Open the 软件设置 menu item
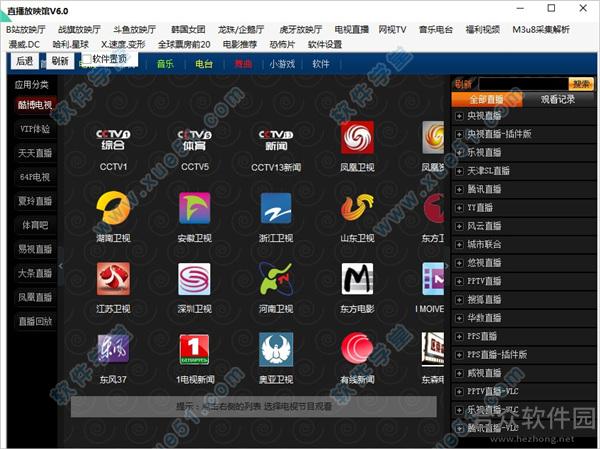This screenshot has width=600, height=449. pyautogui.click(x=325, y=44)
